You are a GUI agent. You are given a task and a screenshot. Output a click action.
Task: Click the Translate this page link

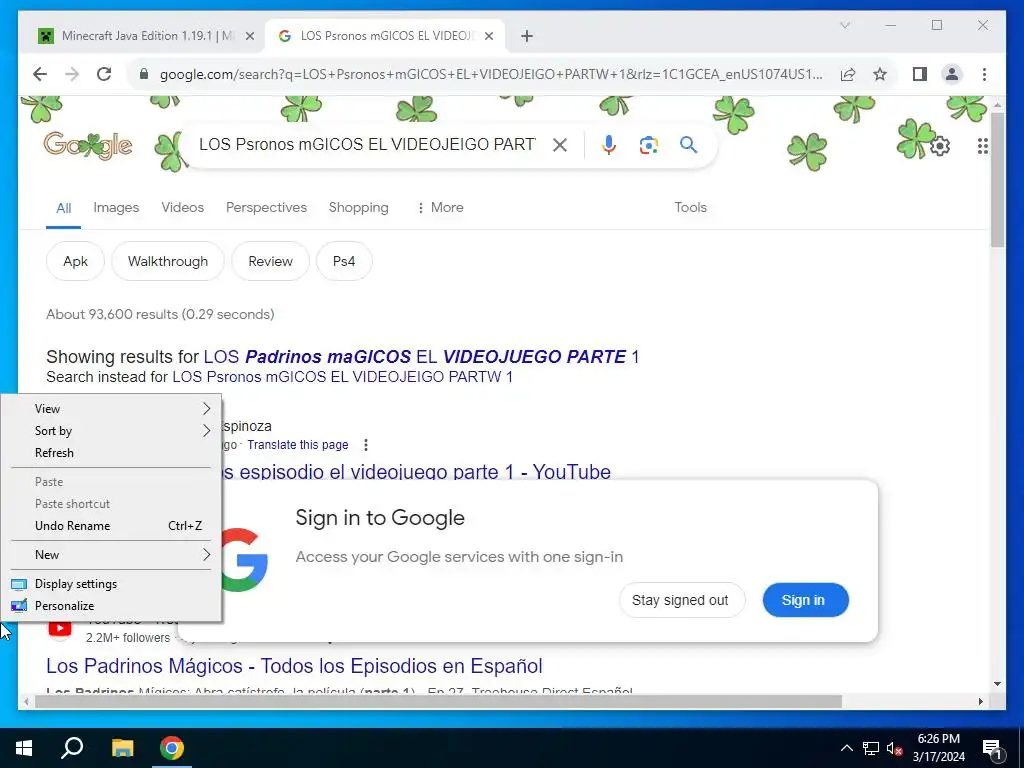(298, 445)
